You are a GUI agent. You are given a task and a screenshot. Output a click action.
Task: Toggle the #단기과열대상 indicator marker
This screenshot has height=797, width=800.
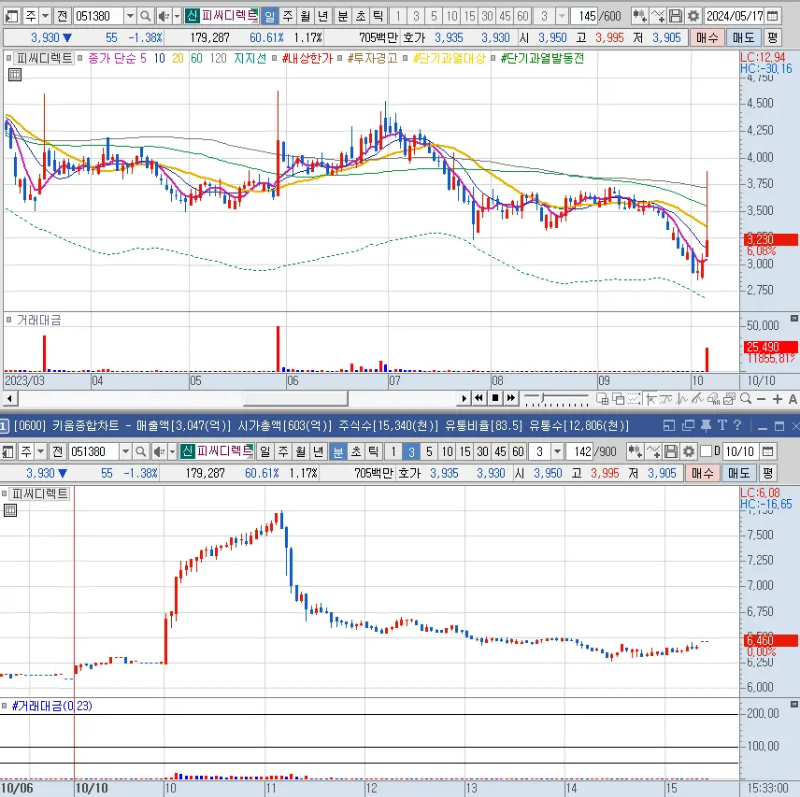(x=406, y=58)
